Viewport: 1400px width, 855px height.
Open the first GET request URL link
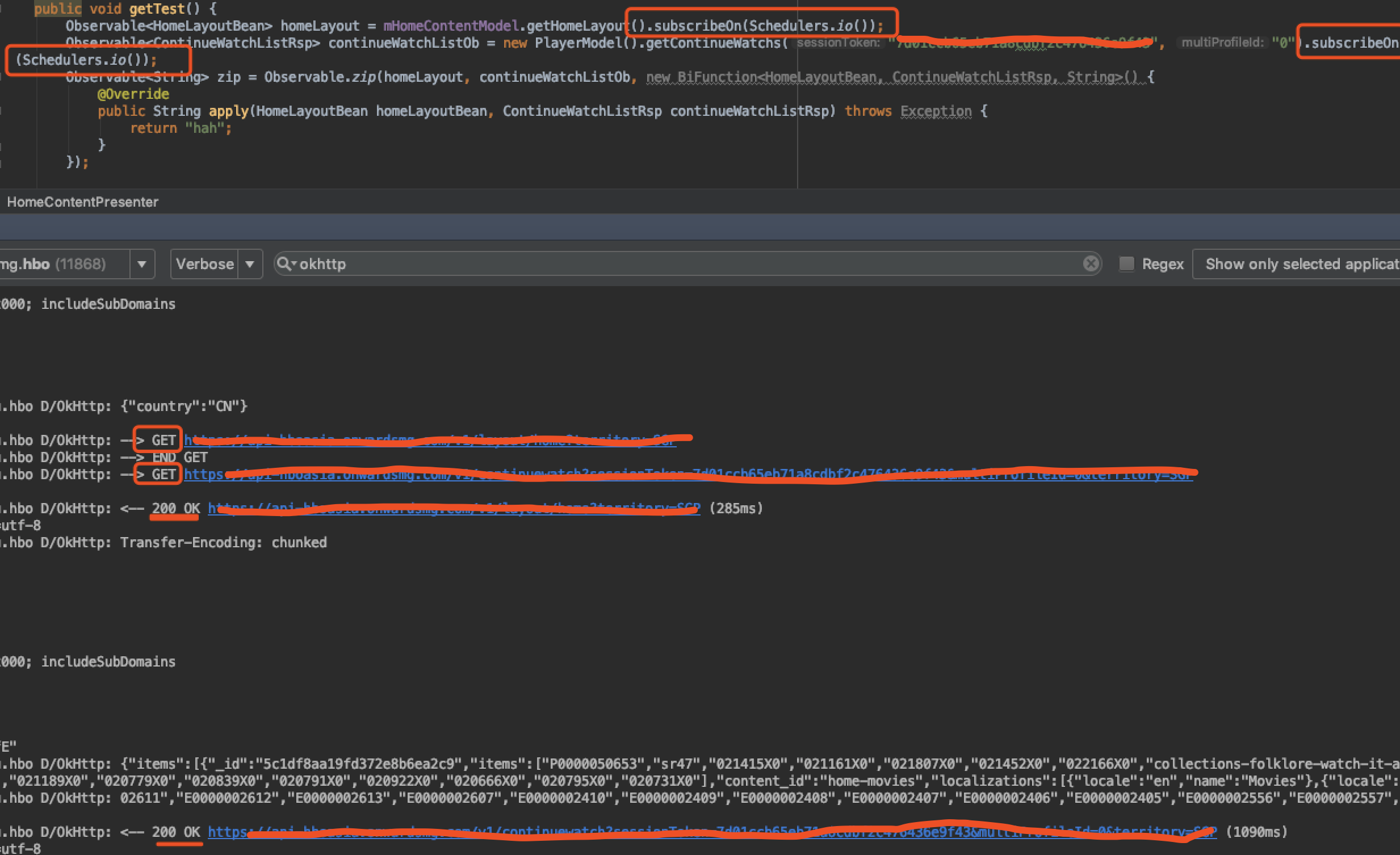430,441
